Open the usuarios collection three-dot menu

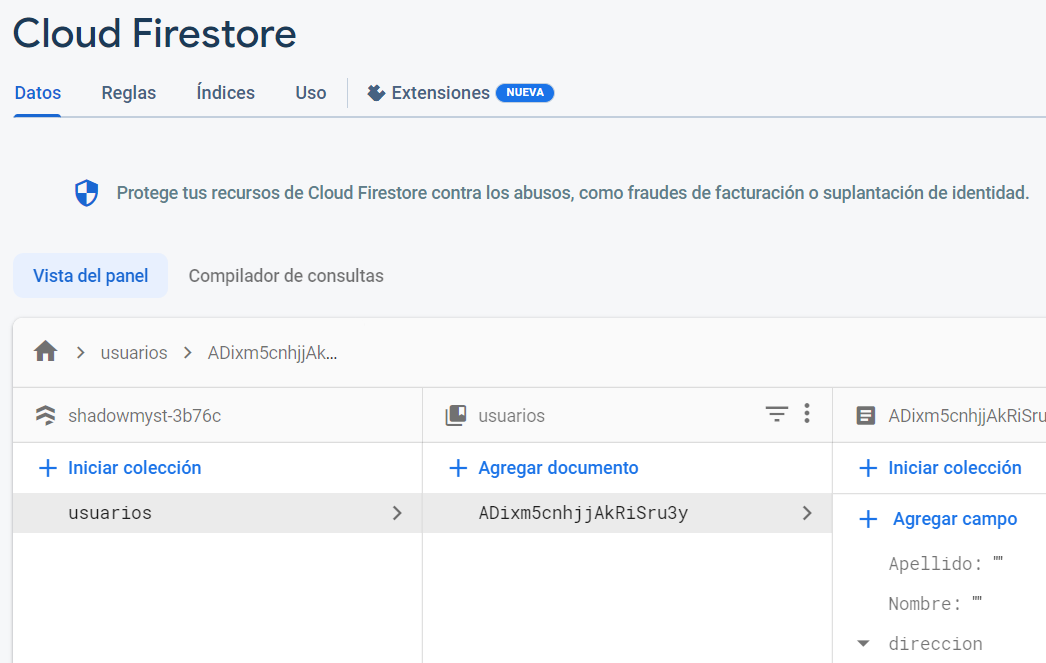[x=807, y=414]
